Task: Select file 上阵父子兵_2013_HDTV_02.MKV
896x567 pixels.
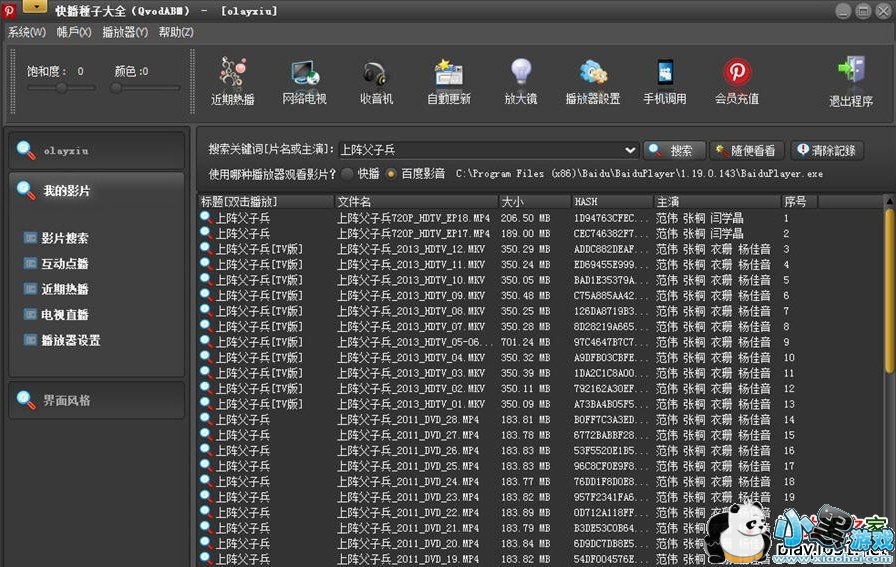Action: pyautogui.click(x=411, y=389)
